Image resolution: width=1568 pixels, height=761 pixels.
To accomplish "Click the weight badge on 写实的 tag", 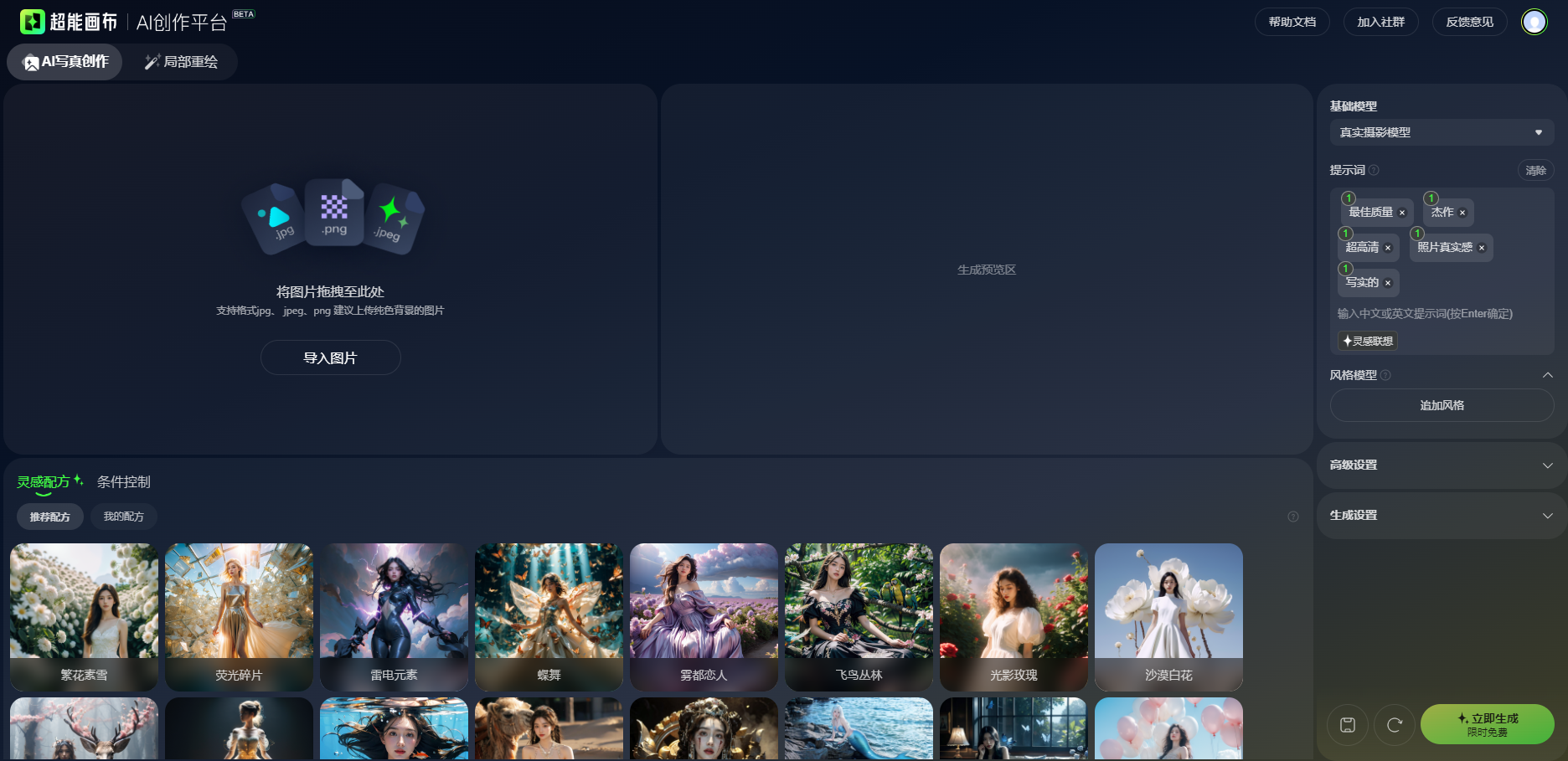I will (1346, 269).
